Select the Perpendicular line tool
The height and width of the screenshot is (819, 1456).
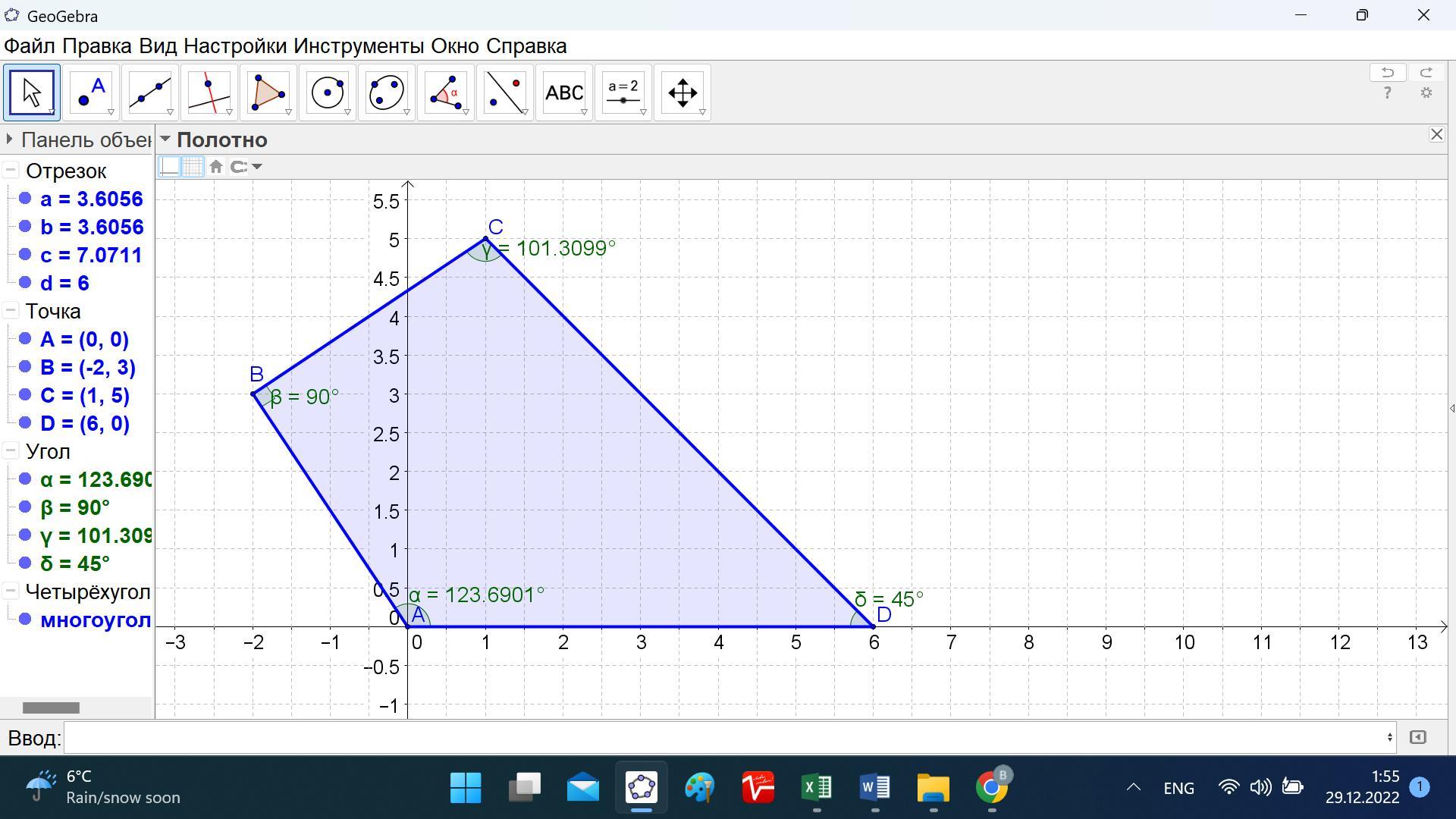click(209, 93)
